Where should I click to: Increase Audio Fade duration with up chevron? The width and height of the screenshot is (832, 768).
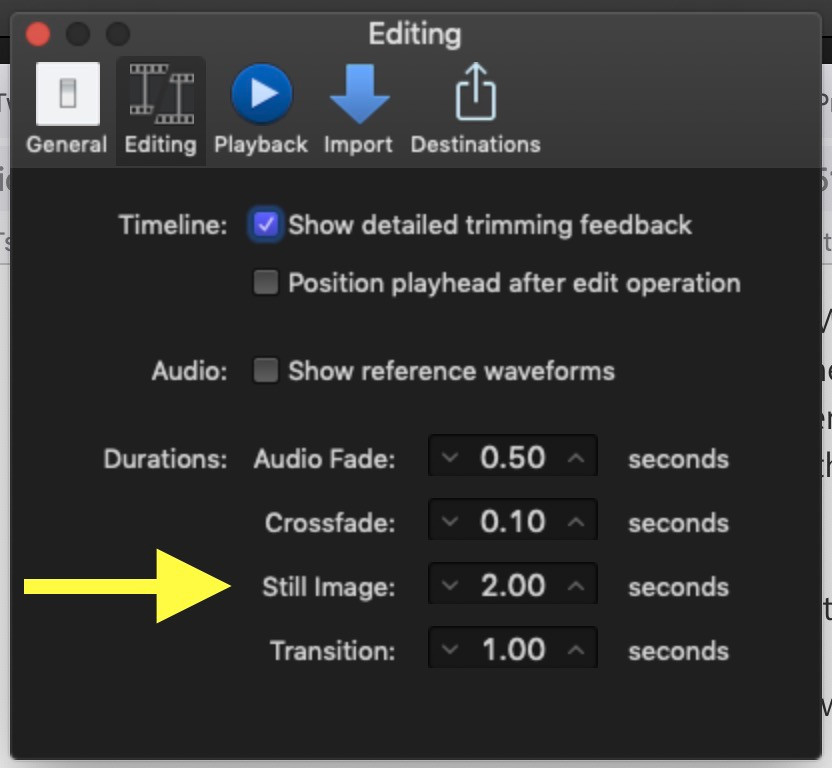coord(576,459)
